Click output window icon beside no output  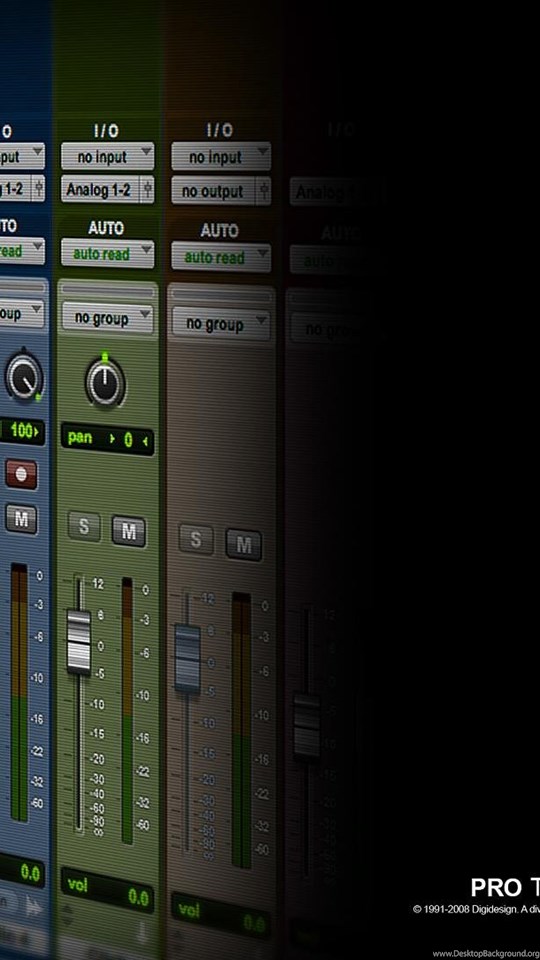[264, 191]
